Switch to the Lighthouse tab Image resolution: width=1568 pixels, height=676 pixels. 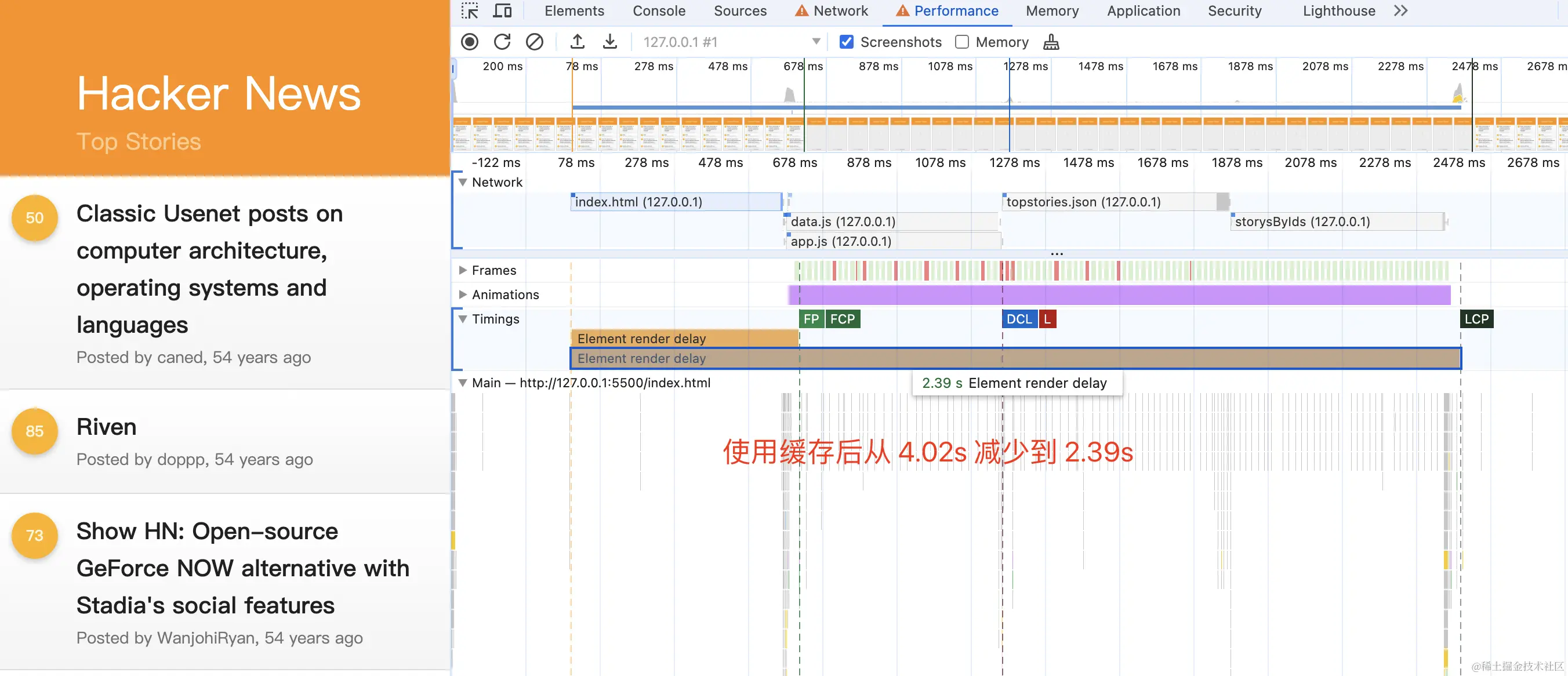pos(1338,11)
